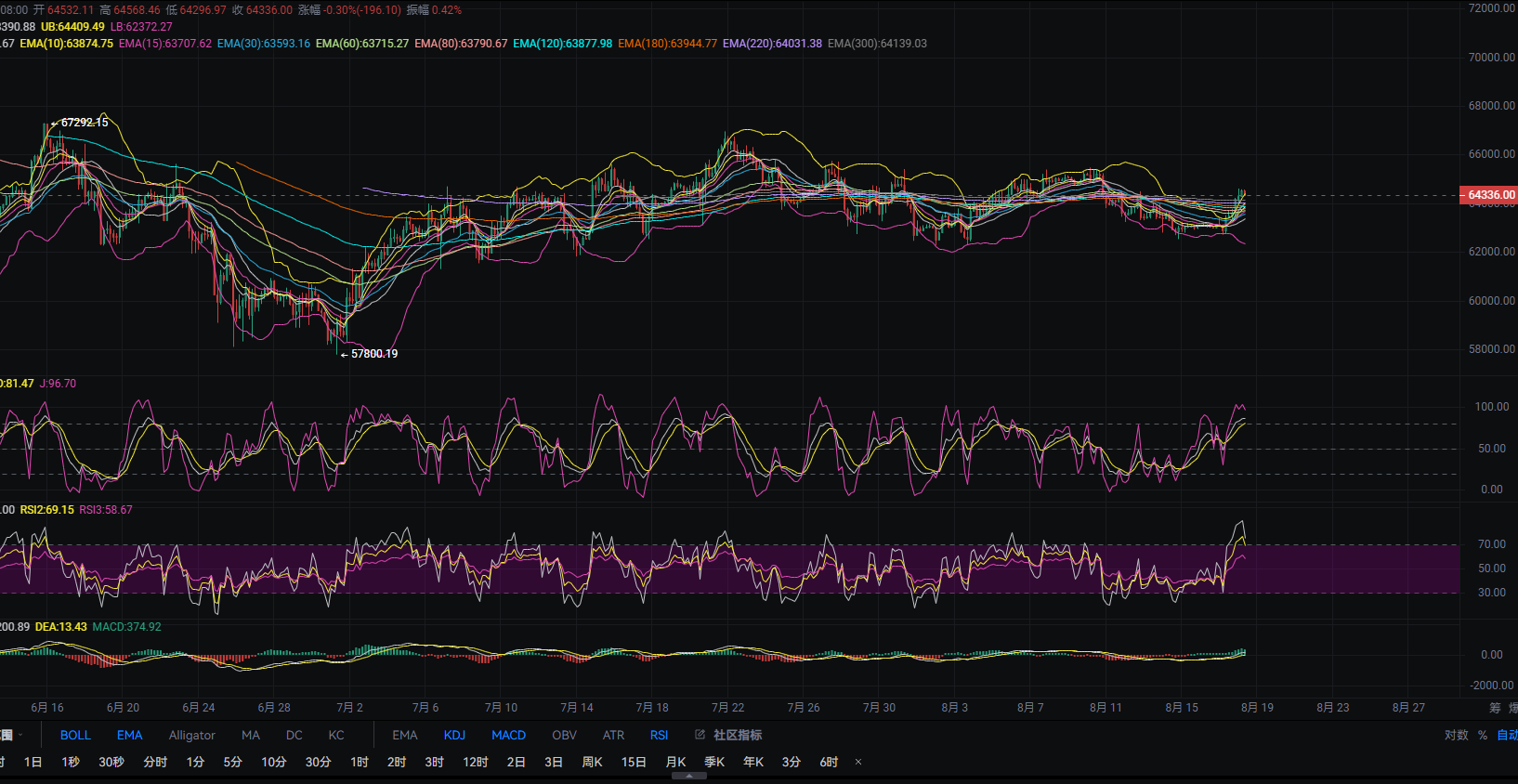Toggle the BOLL overlay indicator
This screenshot has width=1518, height=784.
[x=75, y=735]
